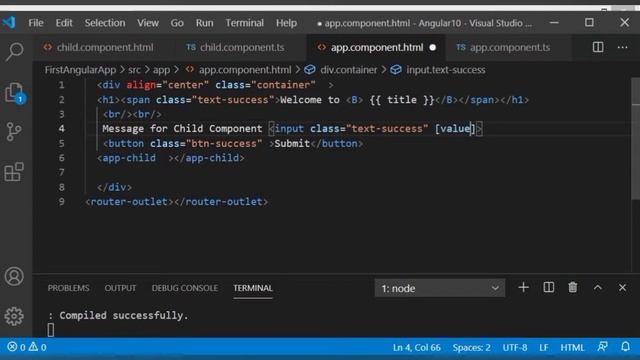Click the feedback icon in status bar
640x360 pixels.
tap(602, 347)
